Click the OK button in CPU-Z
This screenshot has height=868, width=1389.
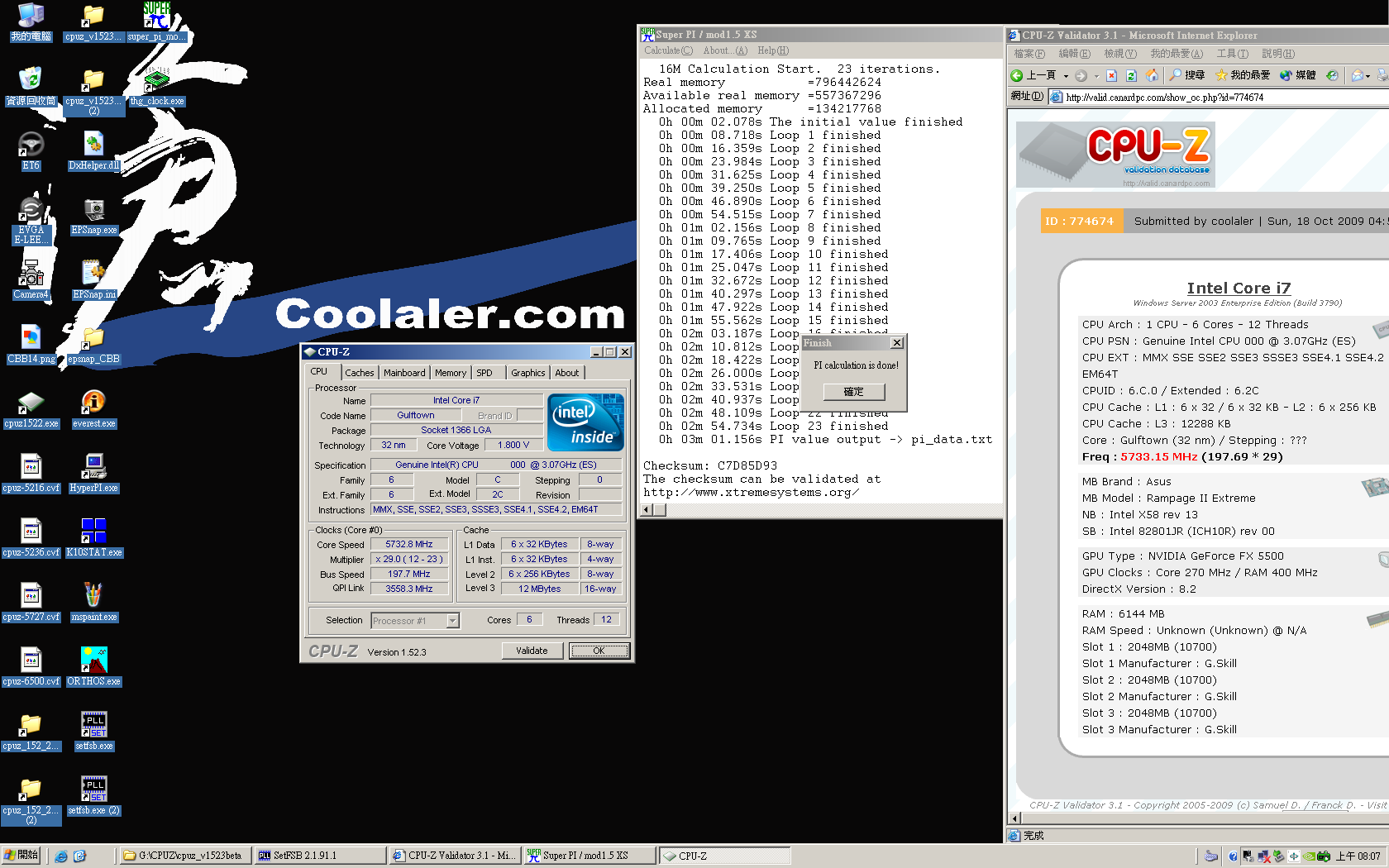[x=599, y=651]
